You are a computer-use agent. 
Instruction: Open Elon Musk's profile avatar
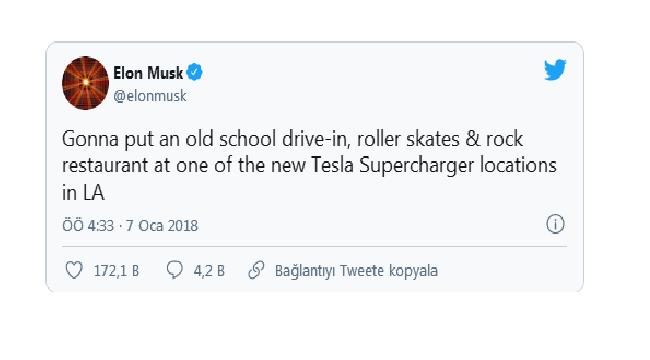click(x=85, y=83)
